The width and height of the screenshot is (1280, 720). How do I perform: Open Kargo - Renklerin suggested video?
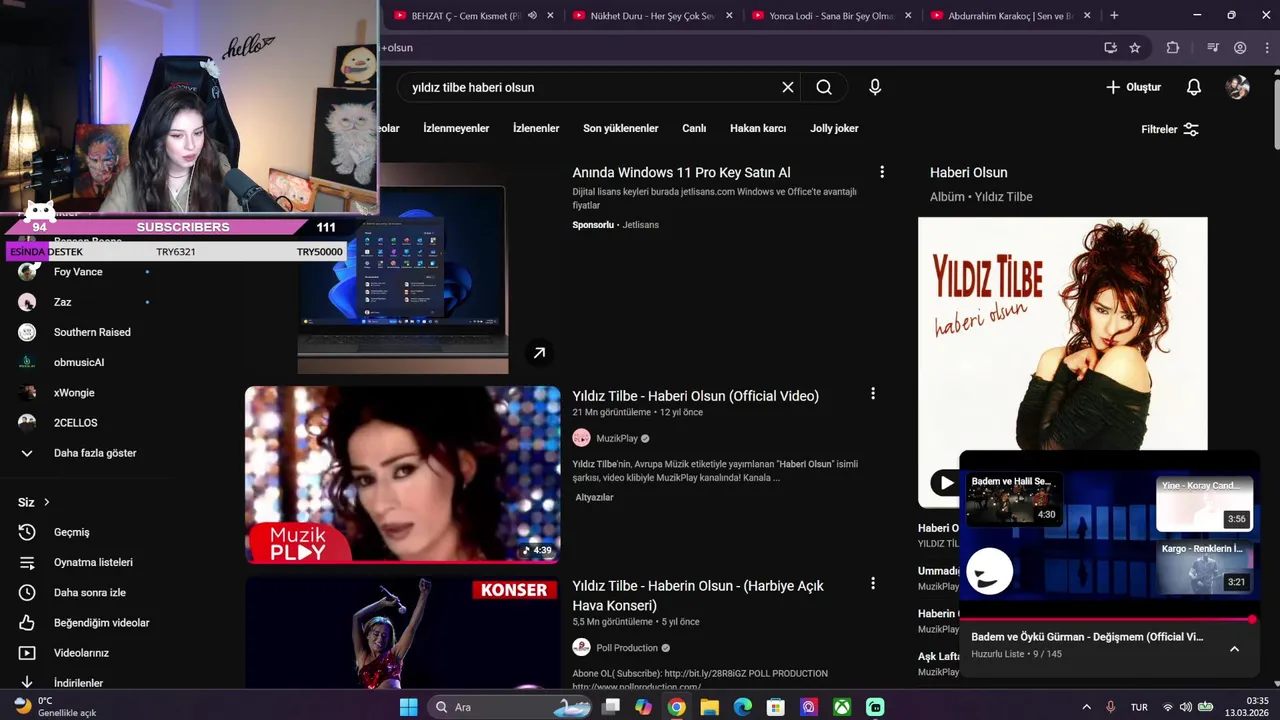pos(1204,567)
